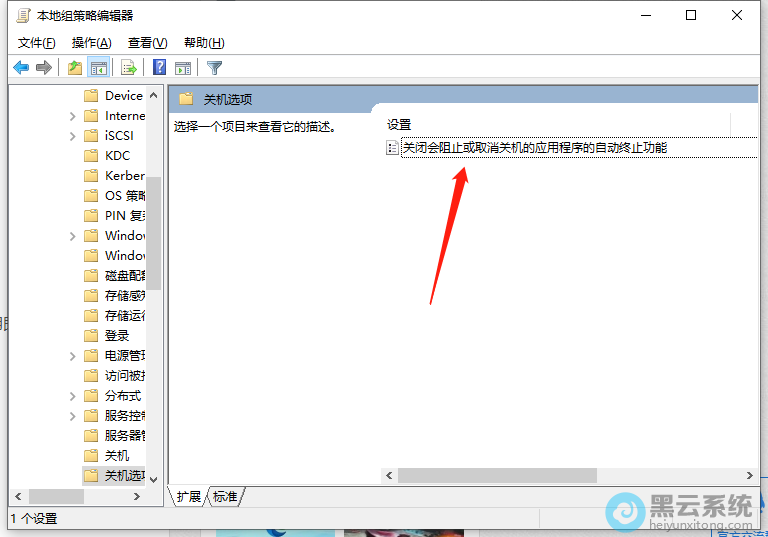Open help via the question mark icon
Viewport: 768px width, 537px height.
tap(159, 68)
